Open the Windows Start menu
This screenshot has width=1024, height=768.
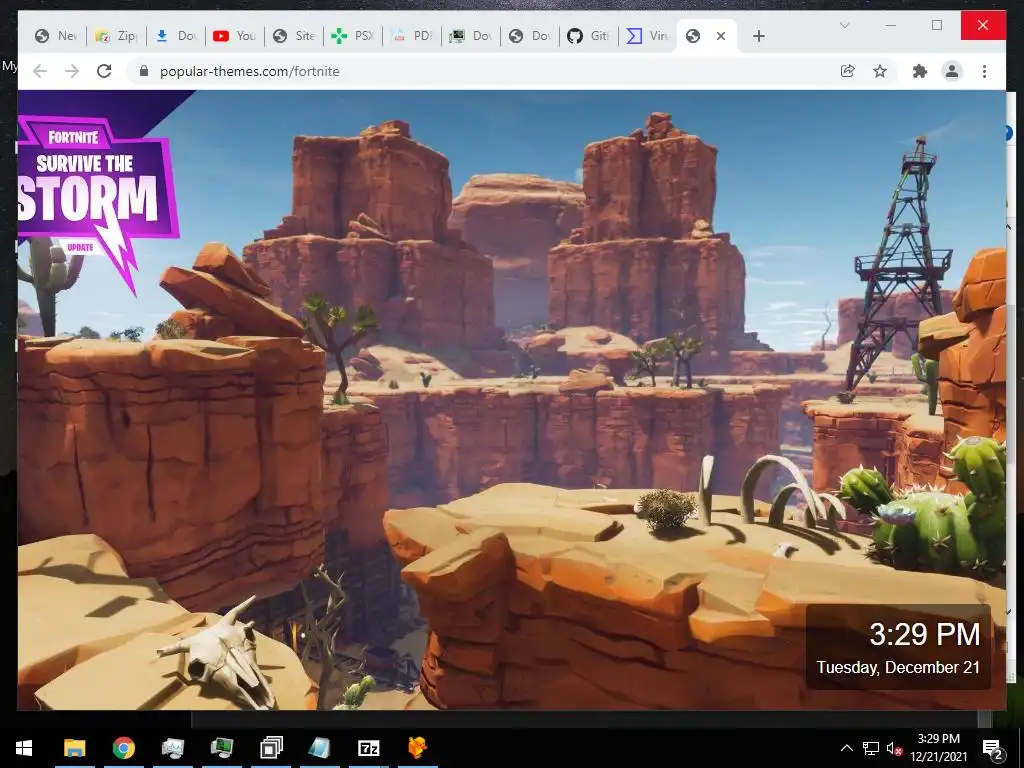pyautogui.click(x=24, y=748)
